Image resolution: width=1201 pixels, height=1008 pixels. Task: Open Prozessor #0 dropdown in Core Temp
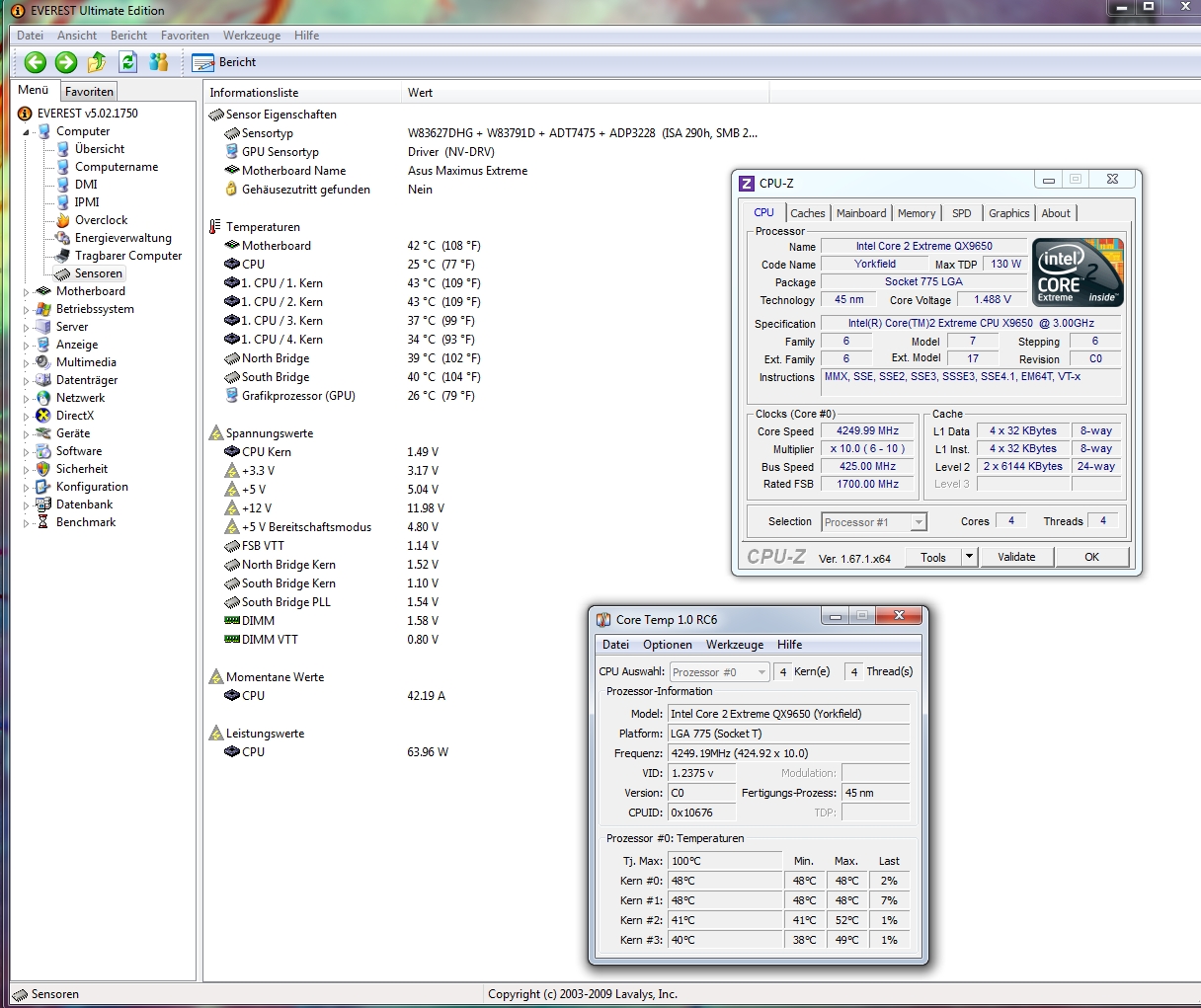[761, 672]
